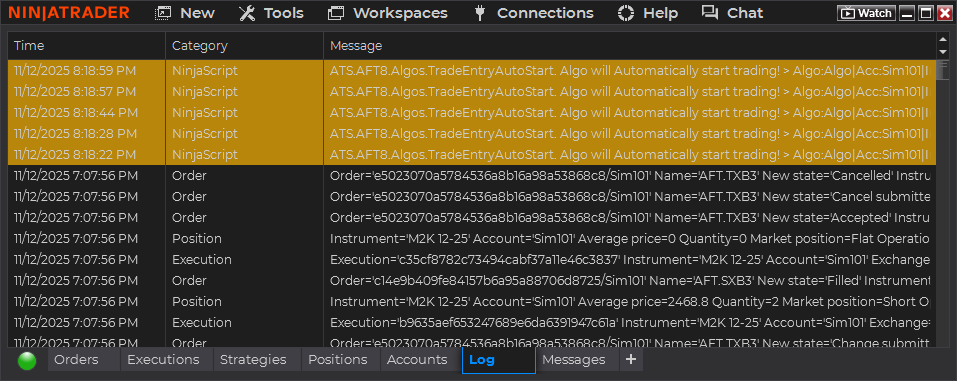Select the 8:18:28 PM NinjaScript log row

[471, 133]
